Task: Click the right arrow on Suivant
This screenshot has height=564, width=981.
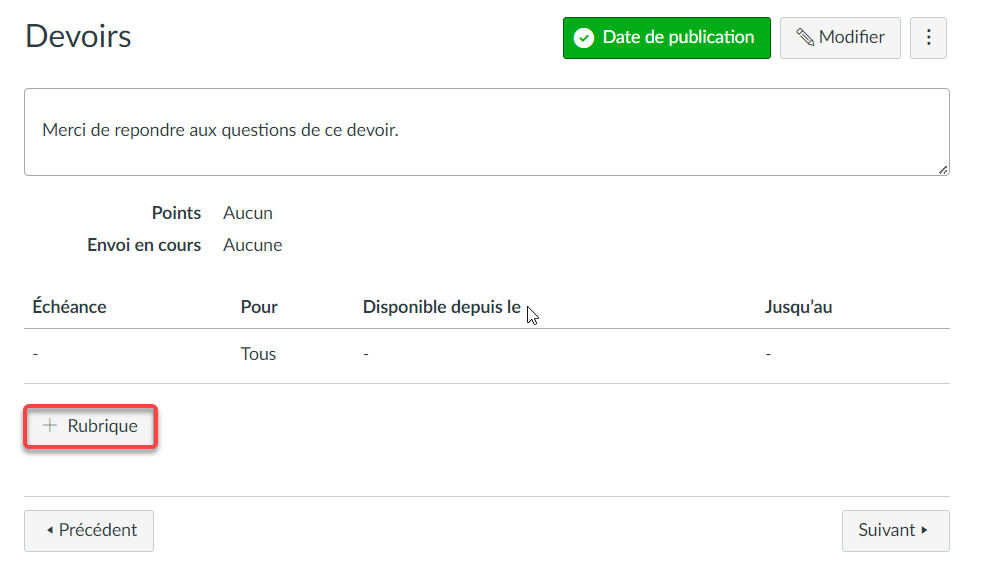Action: (924, 530)
